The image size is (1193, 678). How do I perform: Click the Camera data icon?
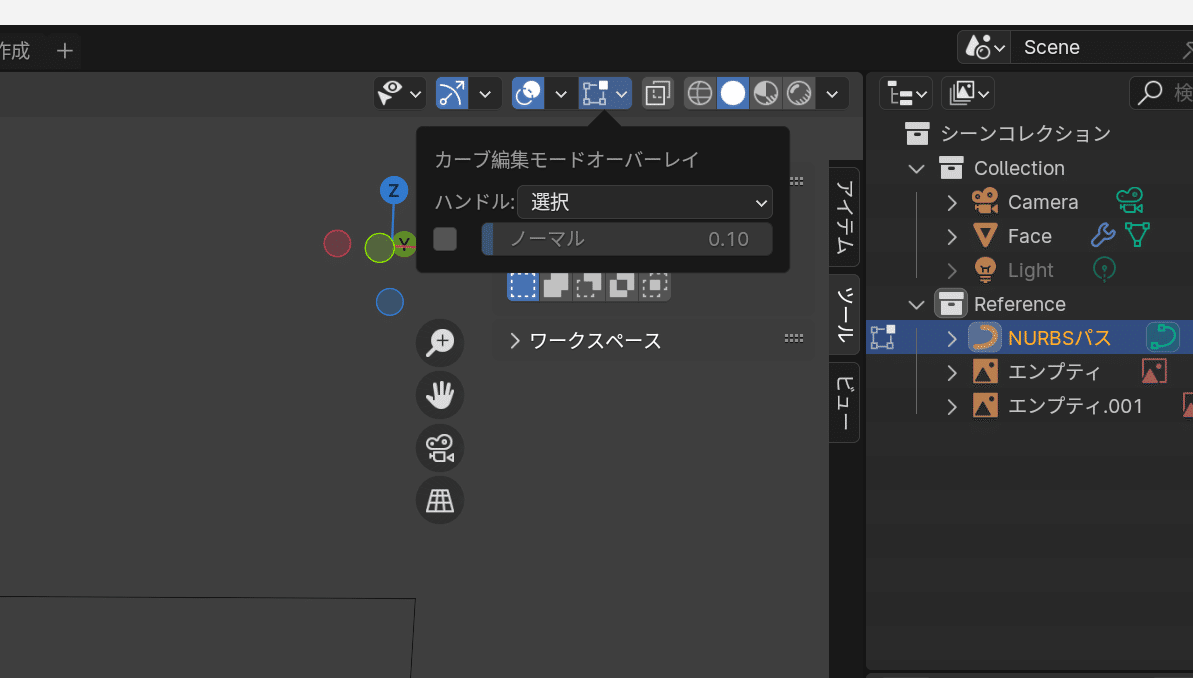click(1130, 201)
